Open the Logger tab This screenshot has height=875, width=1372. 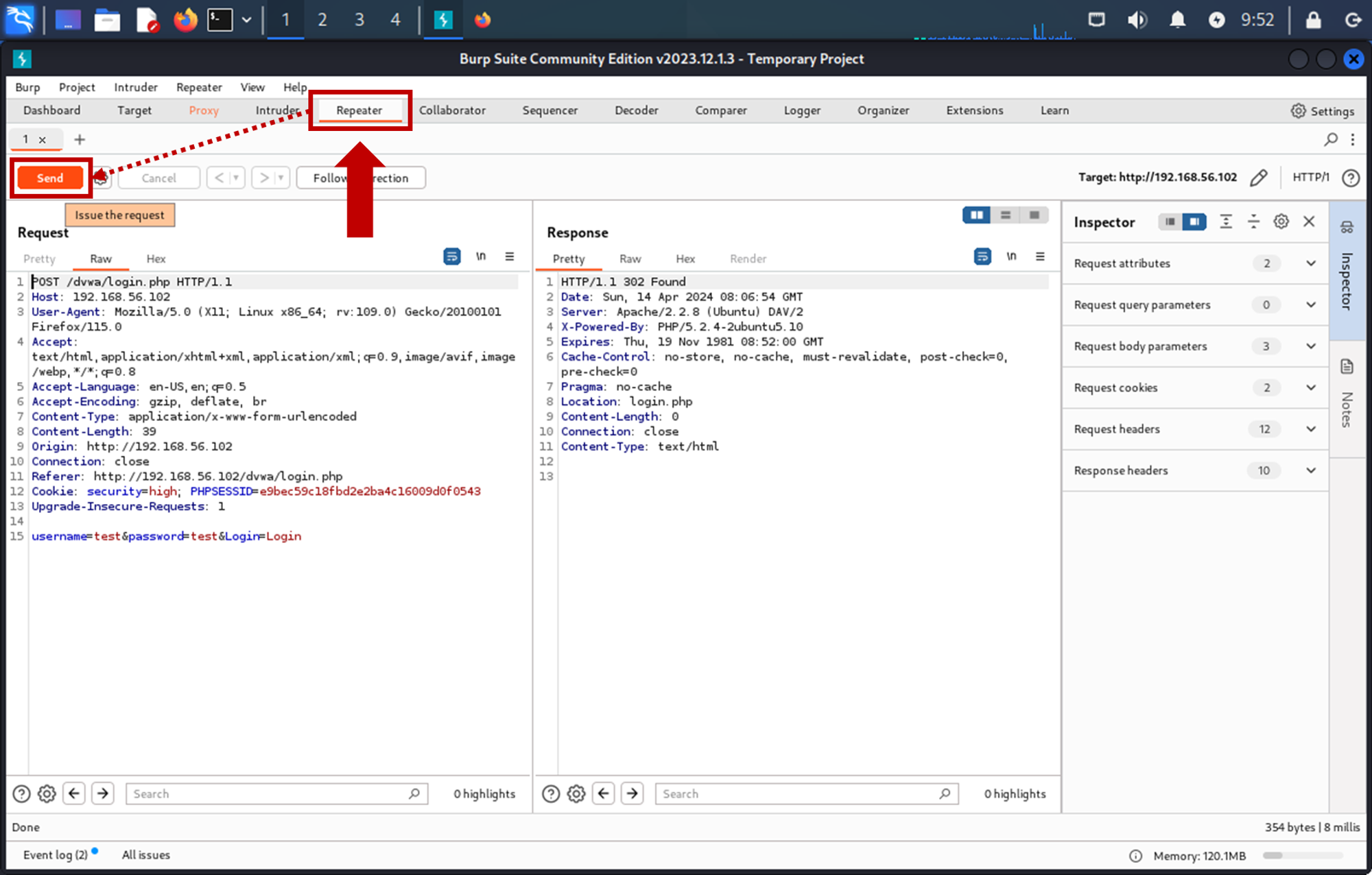coord(802,110)
